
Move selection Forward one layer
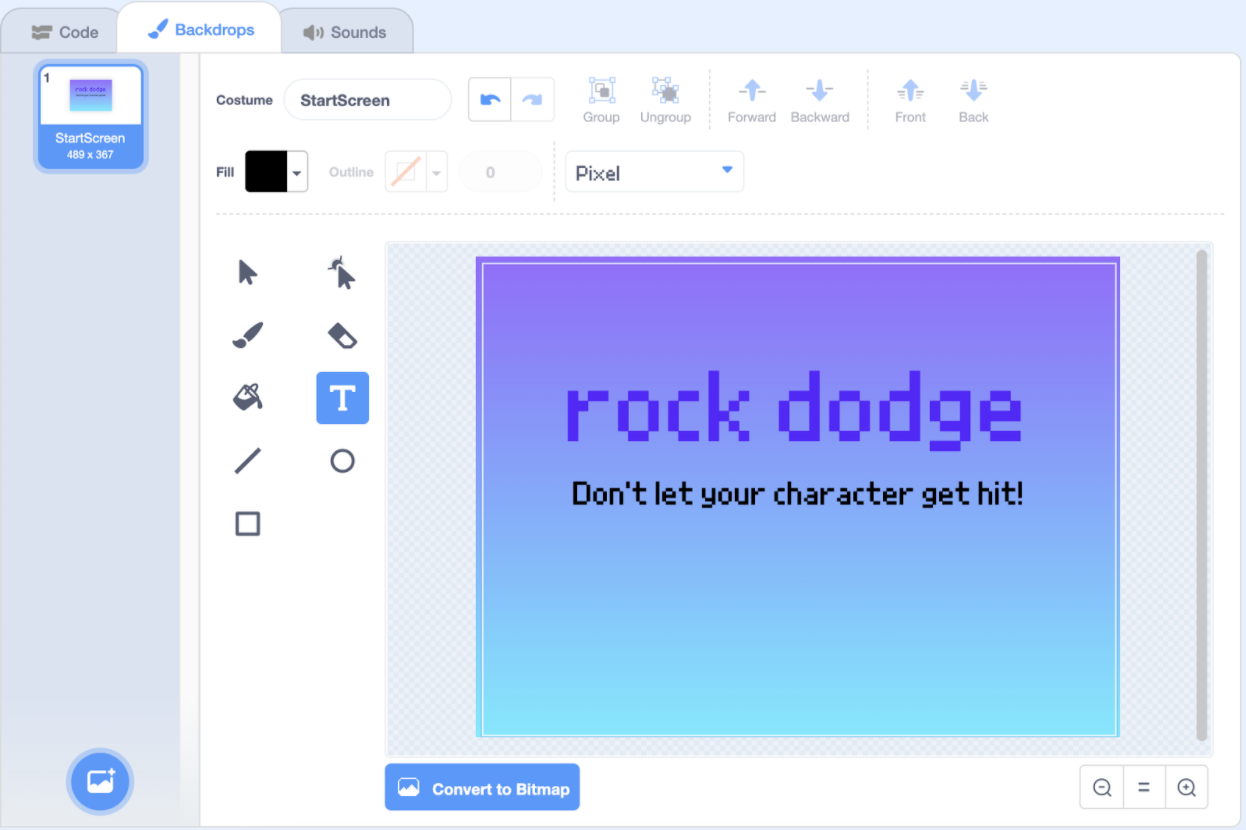(752, 100)
